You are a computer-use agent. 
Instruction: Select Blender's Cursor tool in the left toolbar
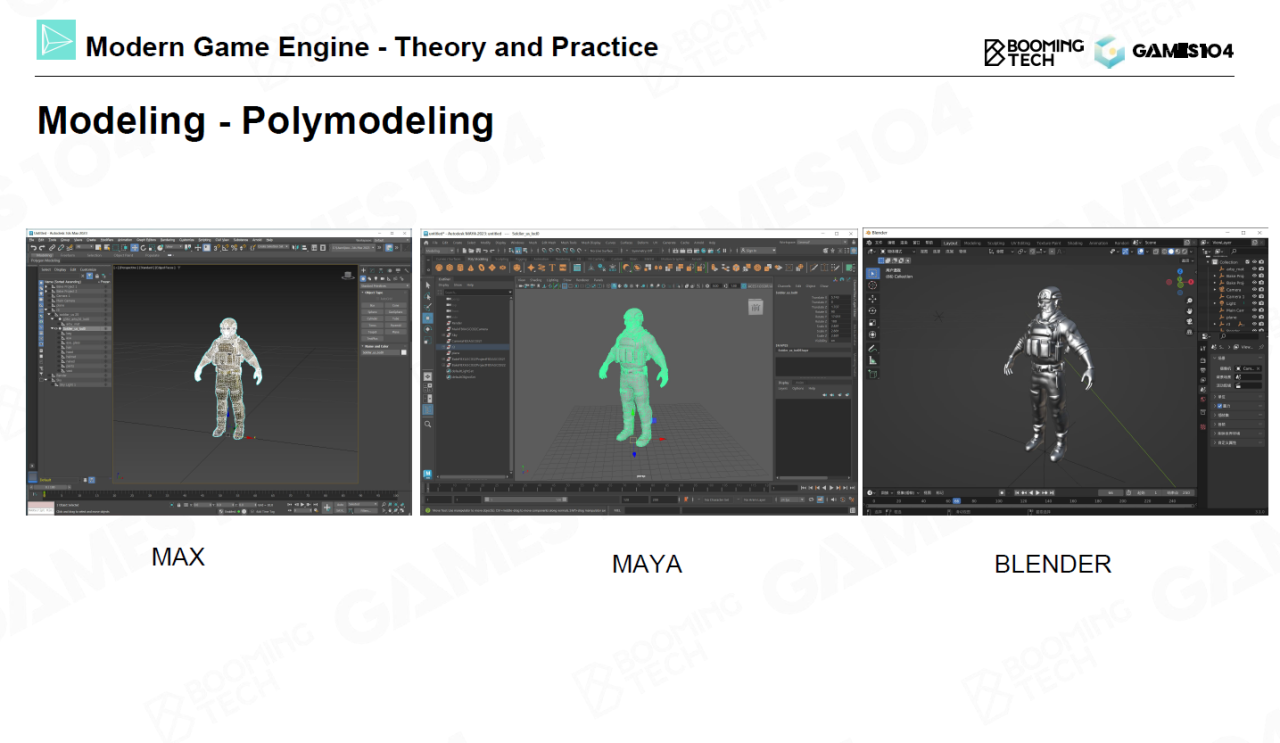pos(873,286)
